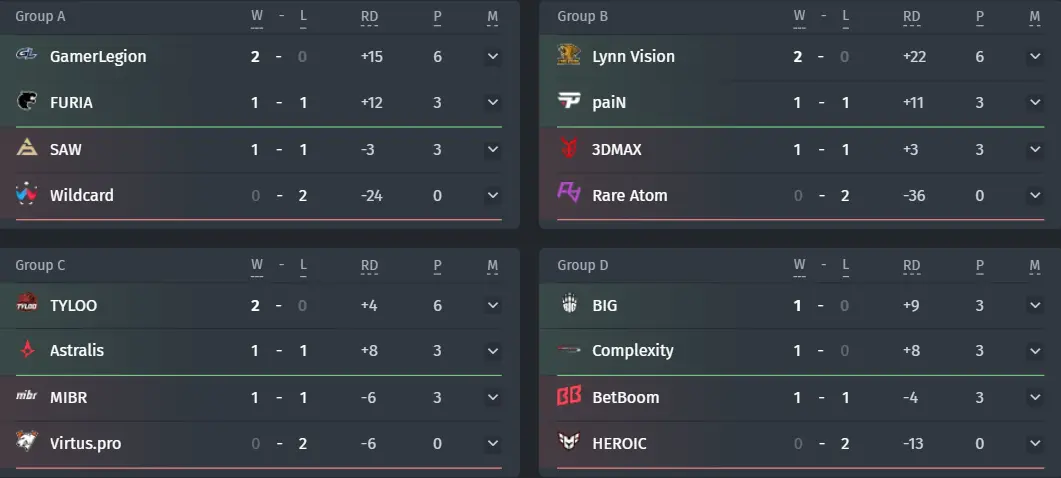Click the Virtus.pro bear logo

[26, 442]
